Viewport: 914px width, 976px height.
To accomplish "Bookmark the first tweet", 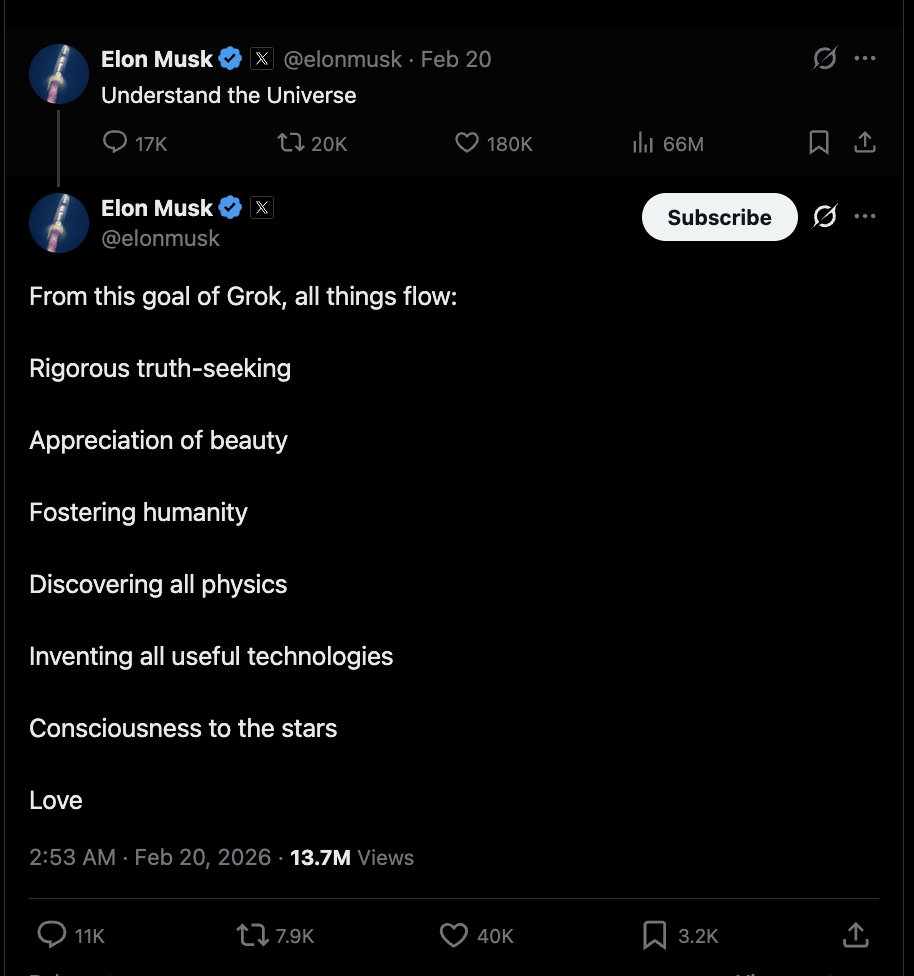I will pos(819,143).
